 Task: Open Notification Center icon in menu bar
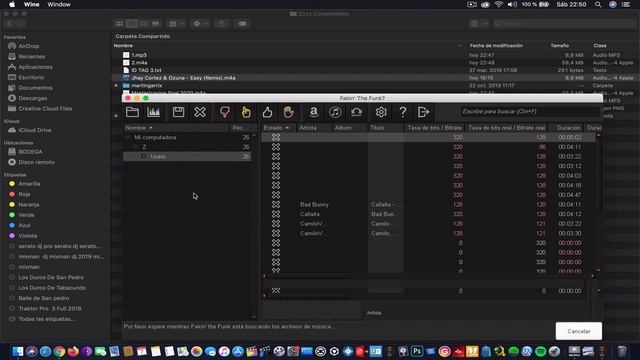coord(626,4)
